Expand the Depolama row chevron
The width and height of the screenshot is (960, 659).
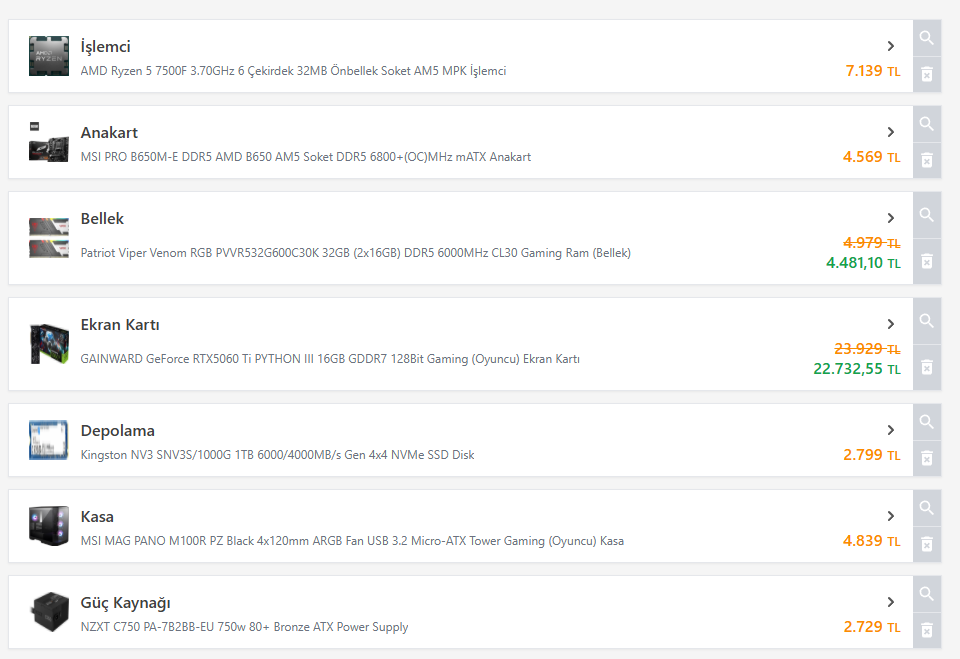click(x=891, y=430)
